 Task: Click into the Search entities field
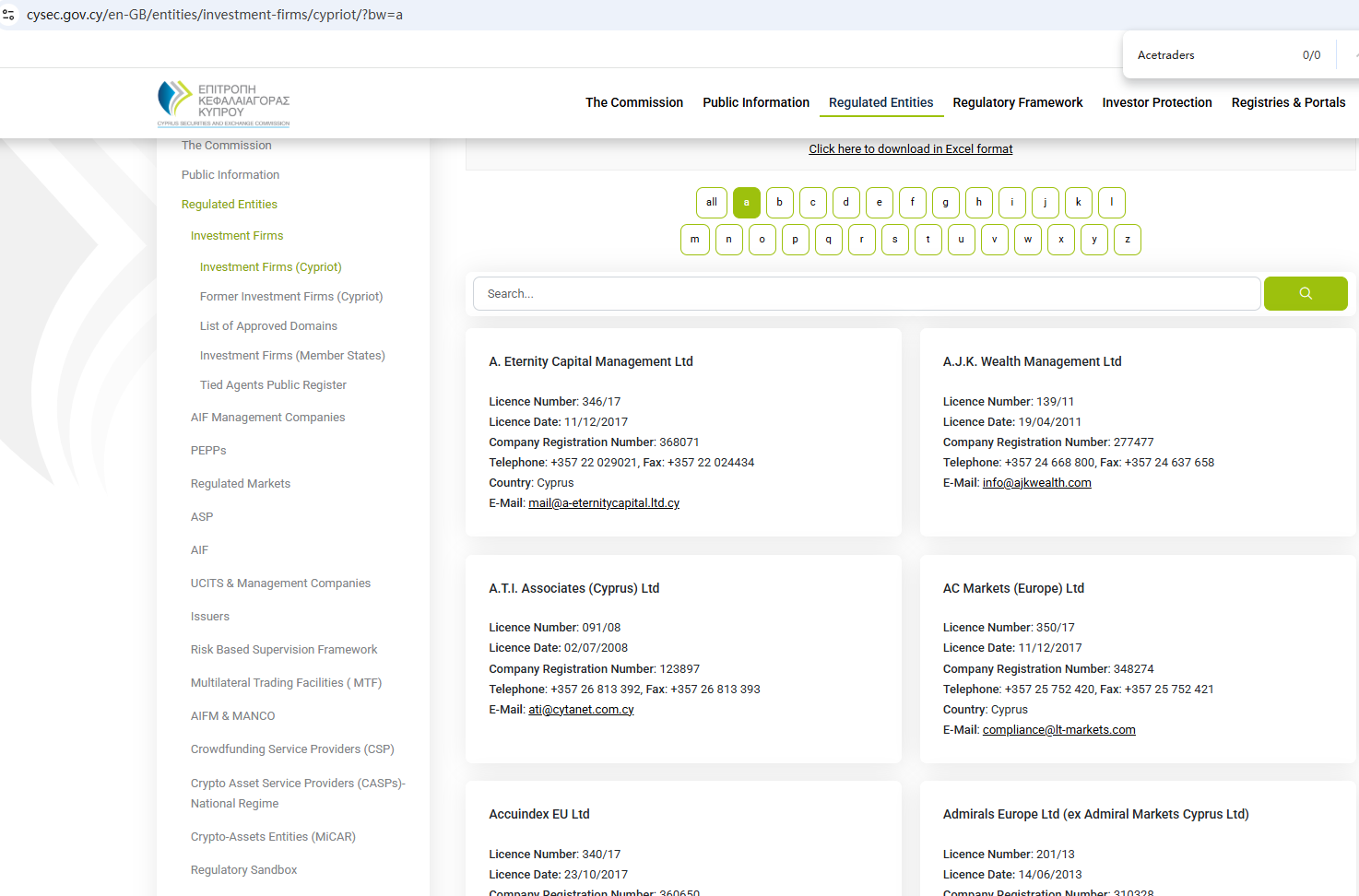click(866, 294)
